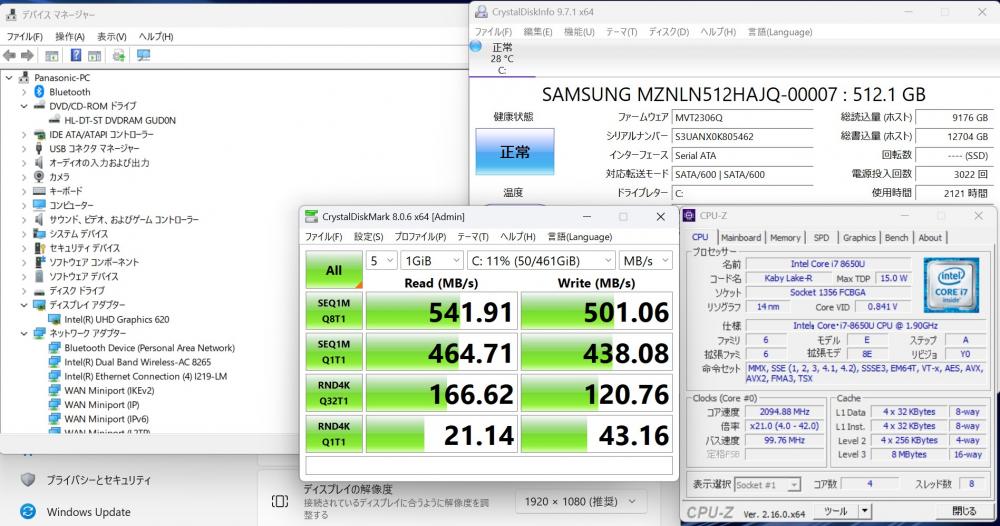
Task: Click the audio input/output (オーディオ) speaker icon
Action: pyautogui.click(x=40, y=163)
